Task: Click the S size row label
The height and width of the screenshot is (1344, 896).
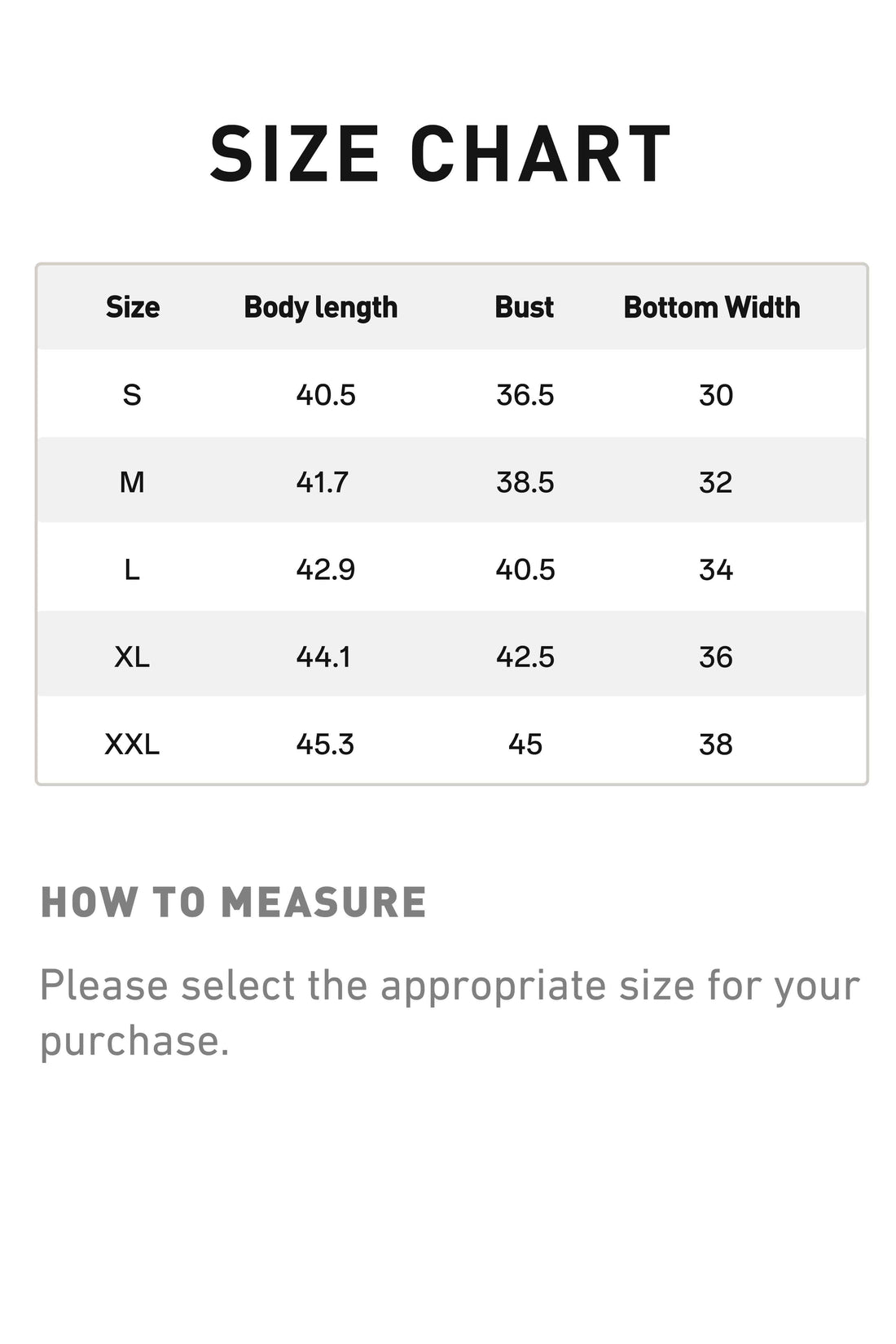Action: click(x=132, y=395)
